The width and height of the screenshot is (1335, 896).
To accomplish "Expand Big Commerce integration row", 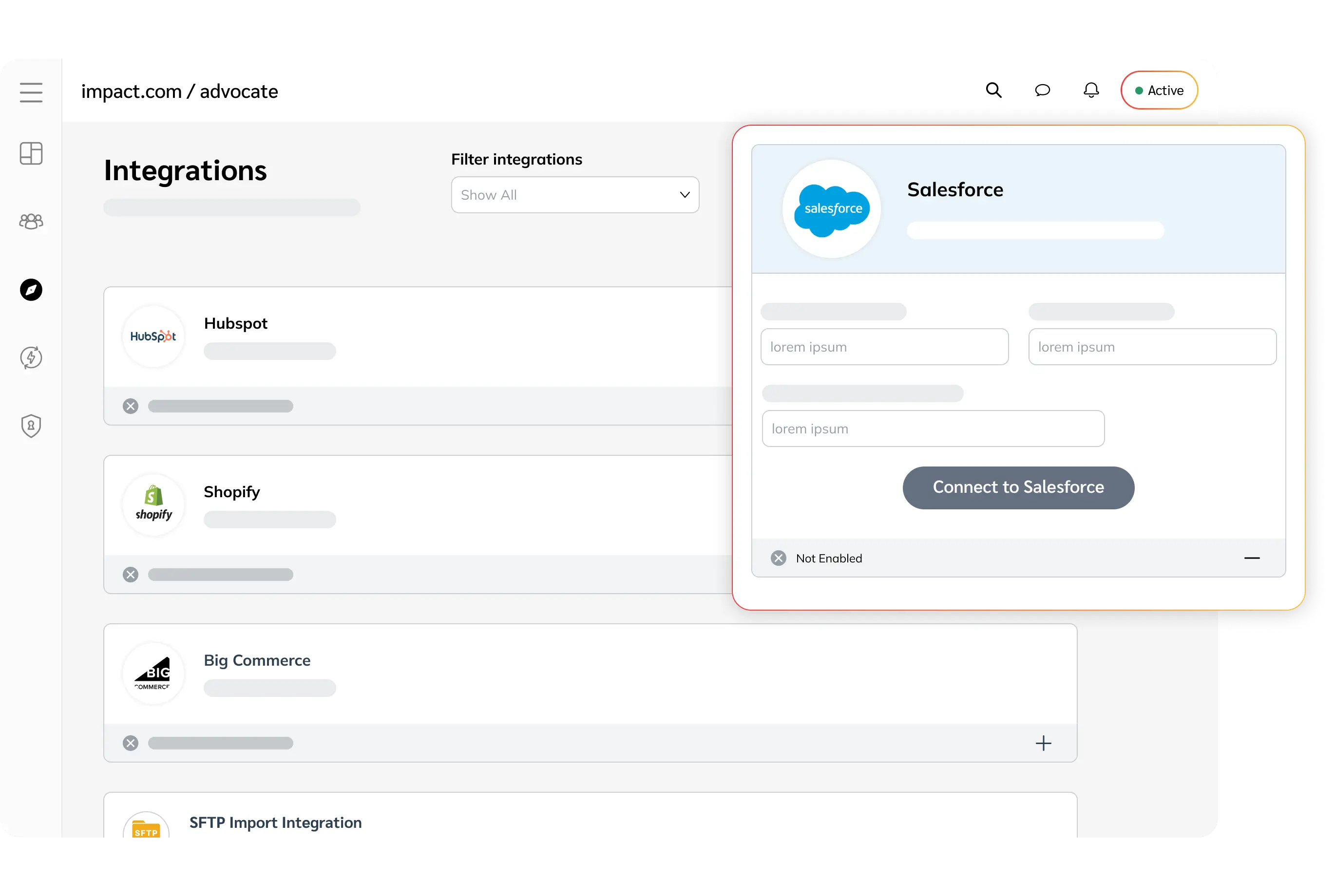I will click(x=1044, y=743).
